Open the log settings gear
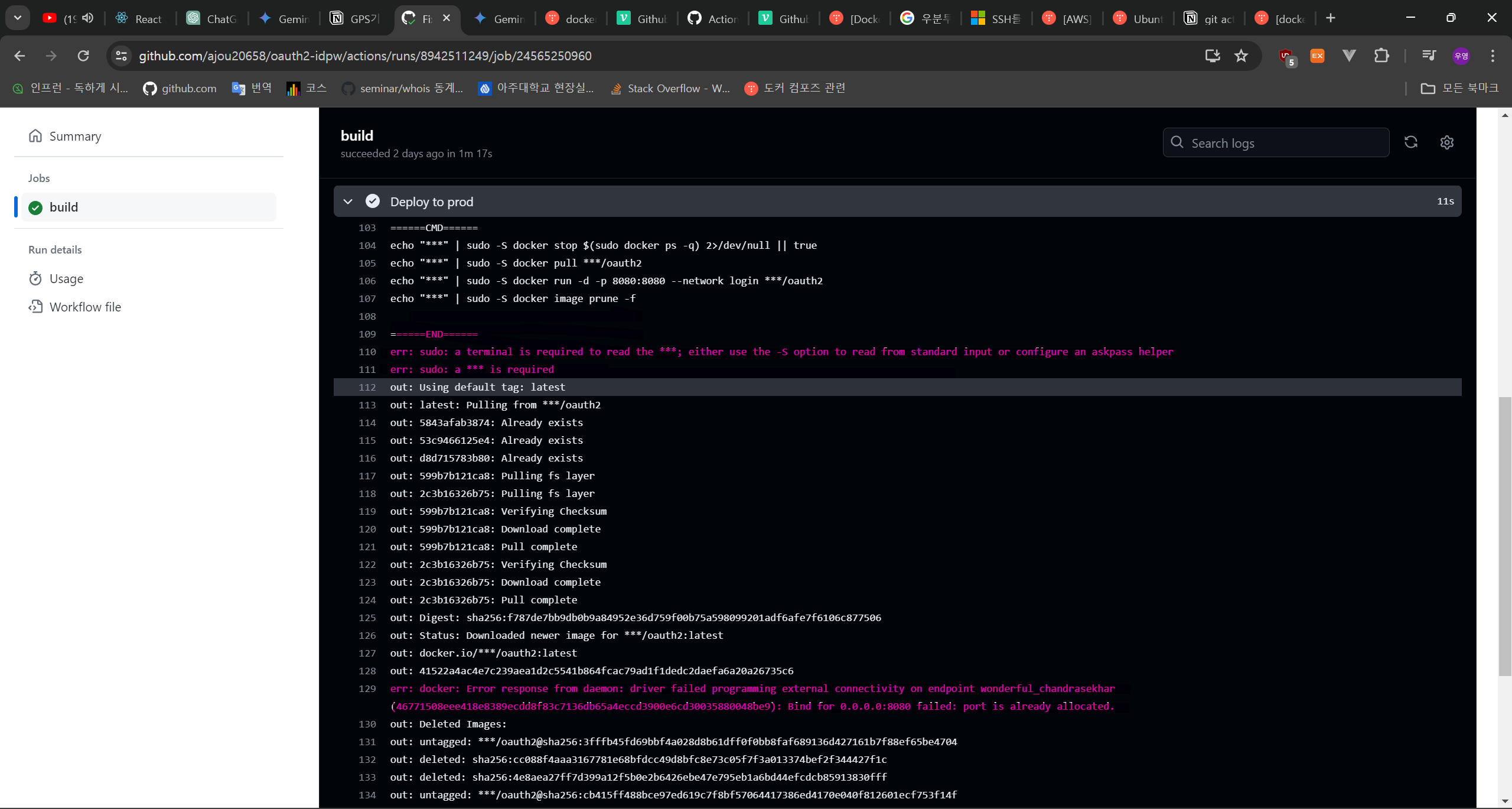Image resolution: width=1512 pixels, height=809 pixels. [1446, 142]
